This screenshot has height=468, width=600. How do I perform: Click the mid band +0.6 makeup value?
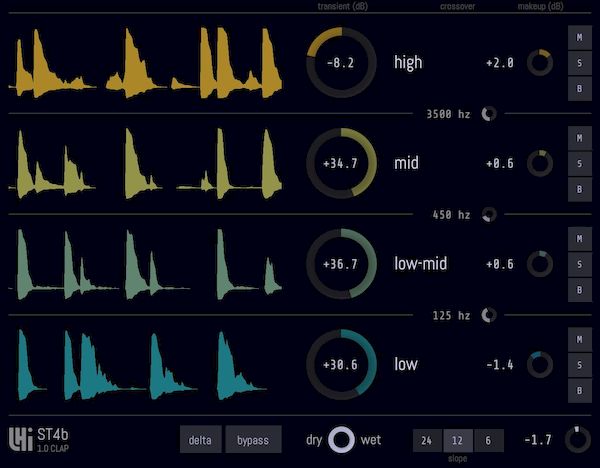tap(500, 163)
